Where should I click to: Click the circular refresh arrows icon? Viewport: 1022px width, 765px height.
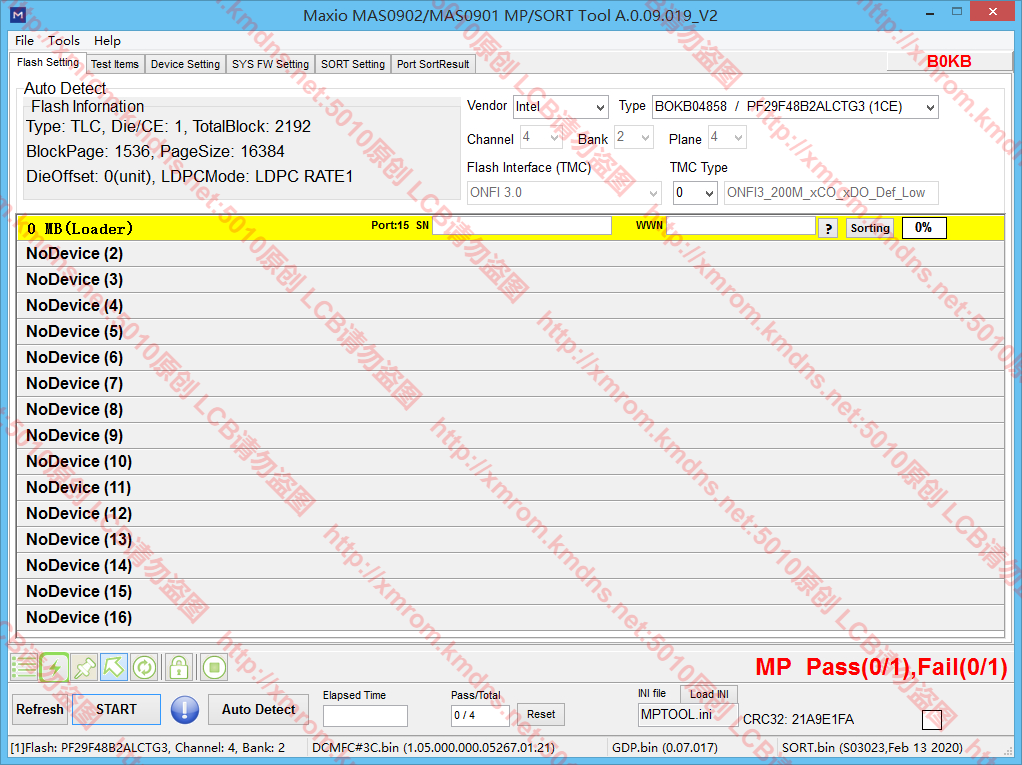[144, 667]
